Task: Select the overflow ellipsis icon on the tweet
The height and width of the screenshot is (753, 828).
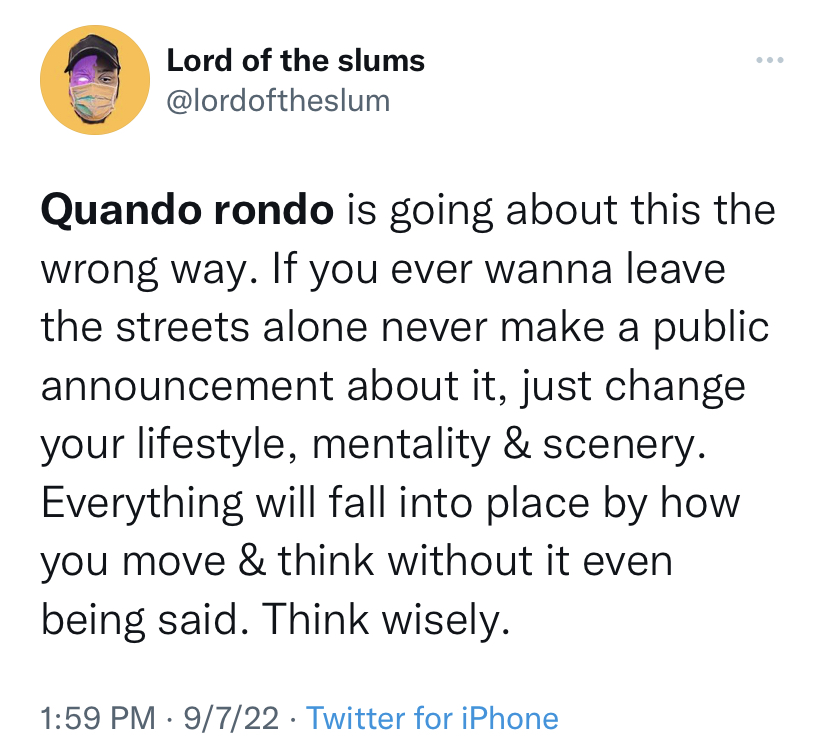Action: point(769,59)
